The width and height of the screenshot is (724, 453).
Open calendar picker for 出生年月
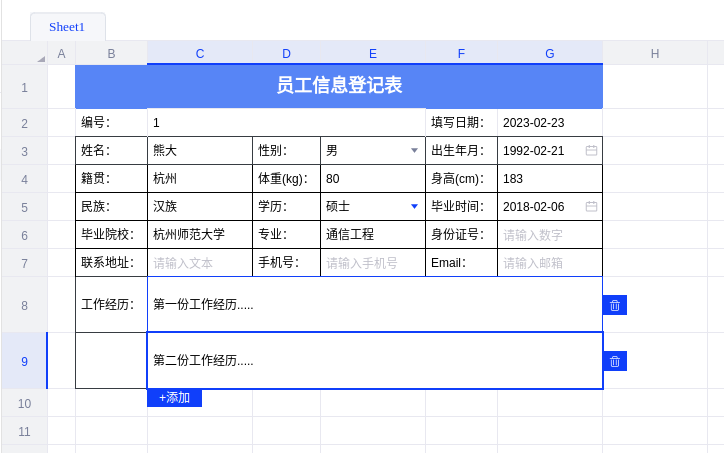[x=591, y=151]
